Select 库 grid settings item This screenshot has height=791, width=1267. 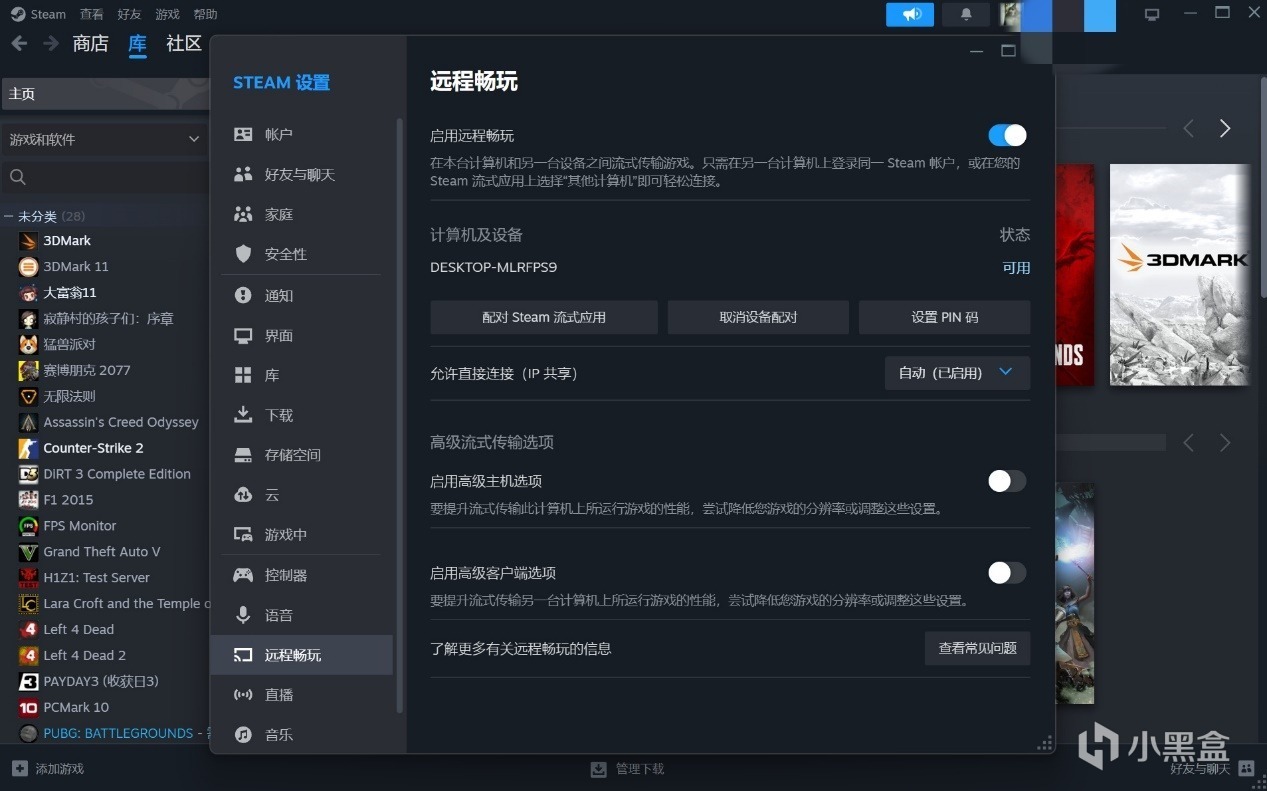(301, 375)
